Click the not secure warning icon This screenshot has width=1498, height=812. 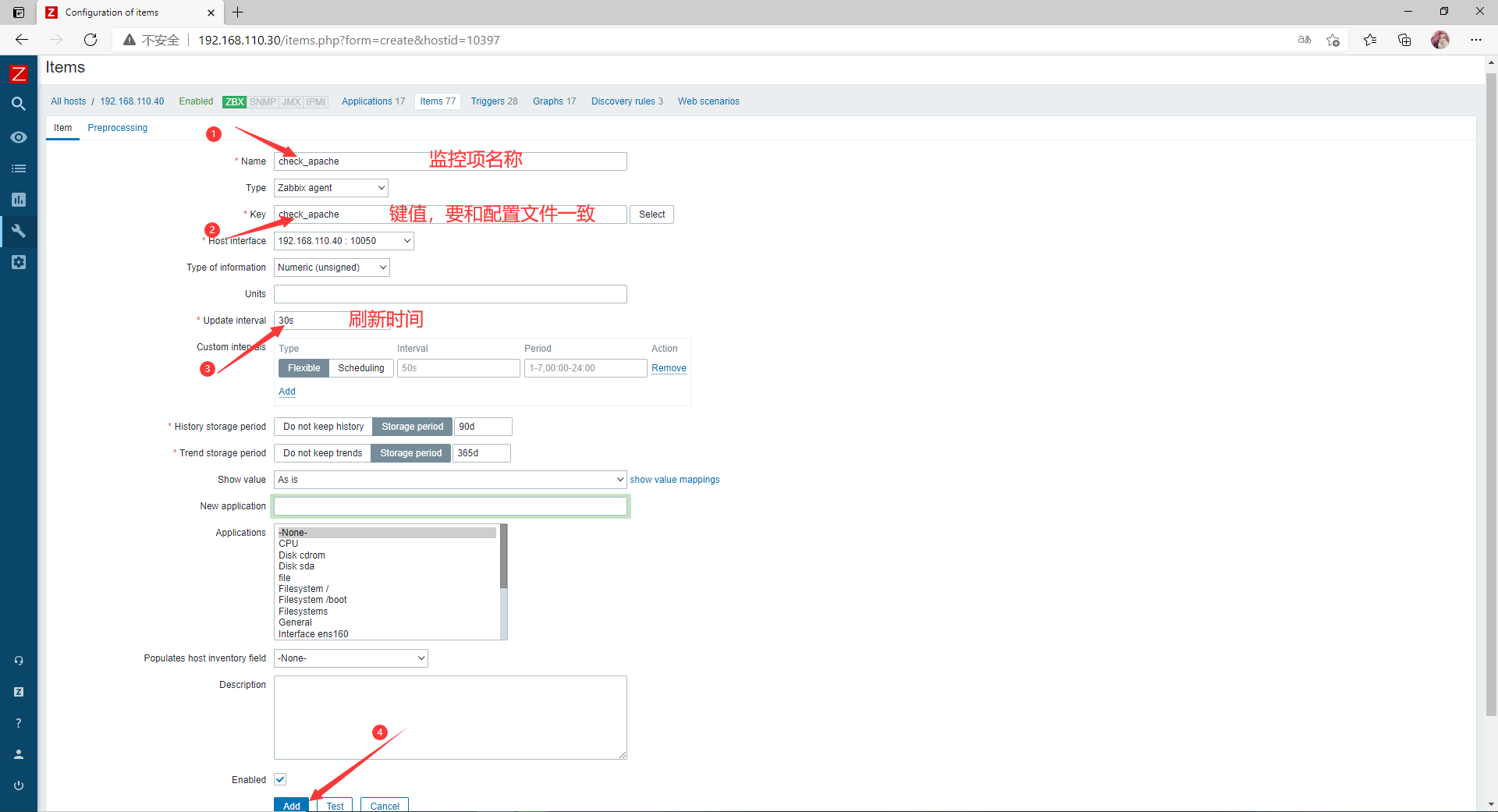(x=130, y=40)
